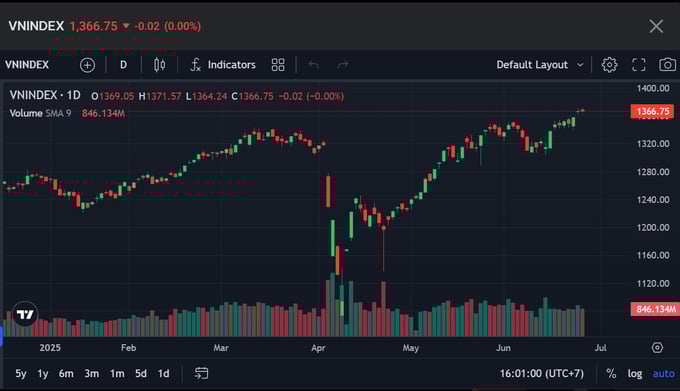Image resolution: width=680 pixels, height=391 pixels.
Task: Toggle the auto scale mode
Action: pyautogui.click(x=664, y=374)
